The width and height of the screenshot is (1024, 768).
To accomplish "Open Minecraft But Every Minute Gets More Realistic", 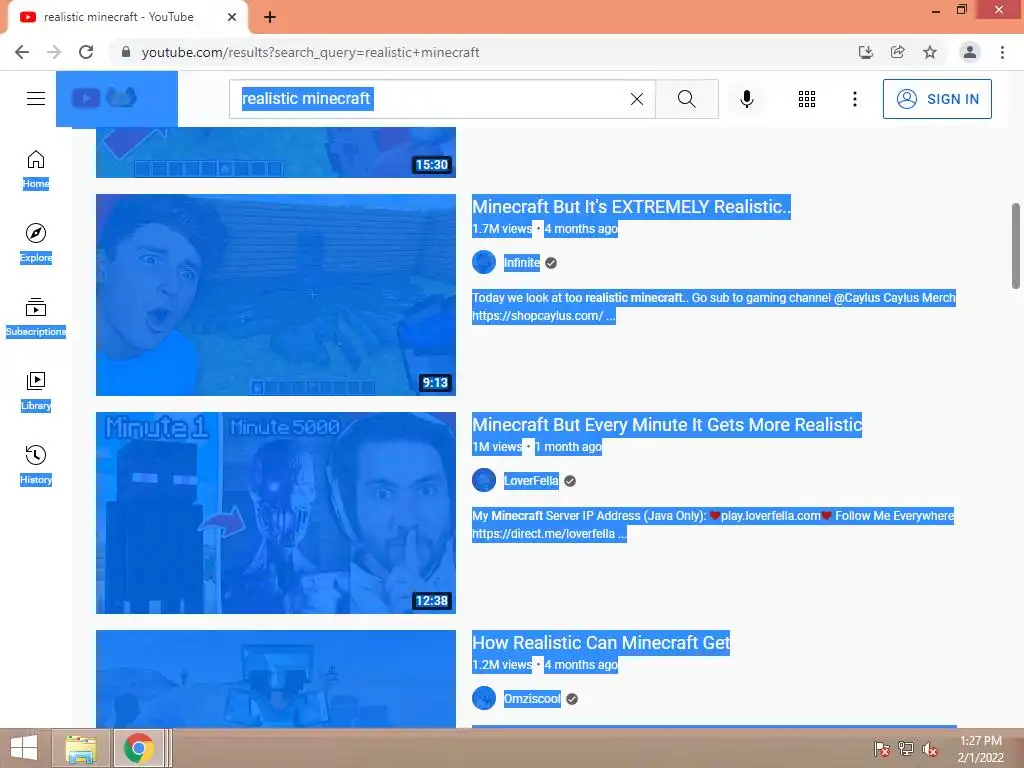I will [x=667, y=424].
